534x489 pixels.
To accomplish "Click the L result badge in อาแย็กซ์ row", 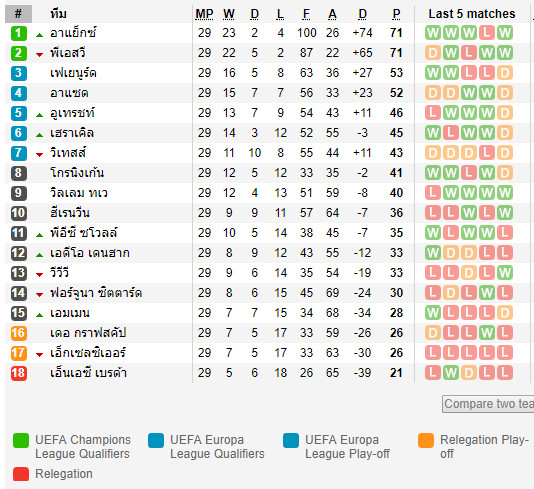I will [x=487, y=33].
